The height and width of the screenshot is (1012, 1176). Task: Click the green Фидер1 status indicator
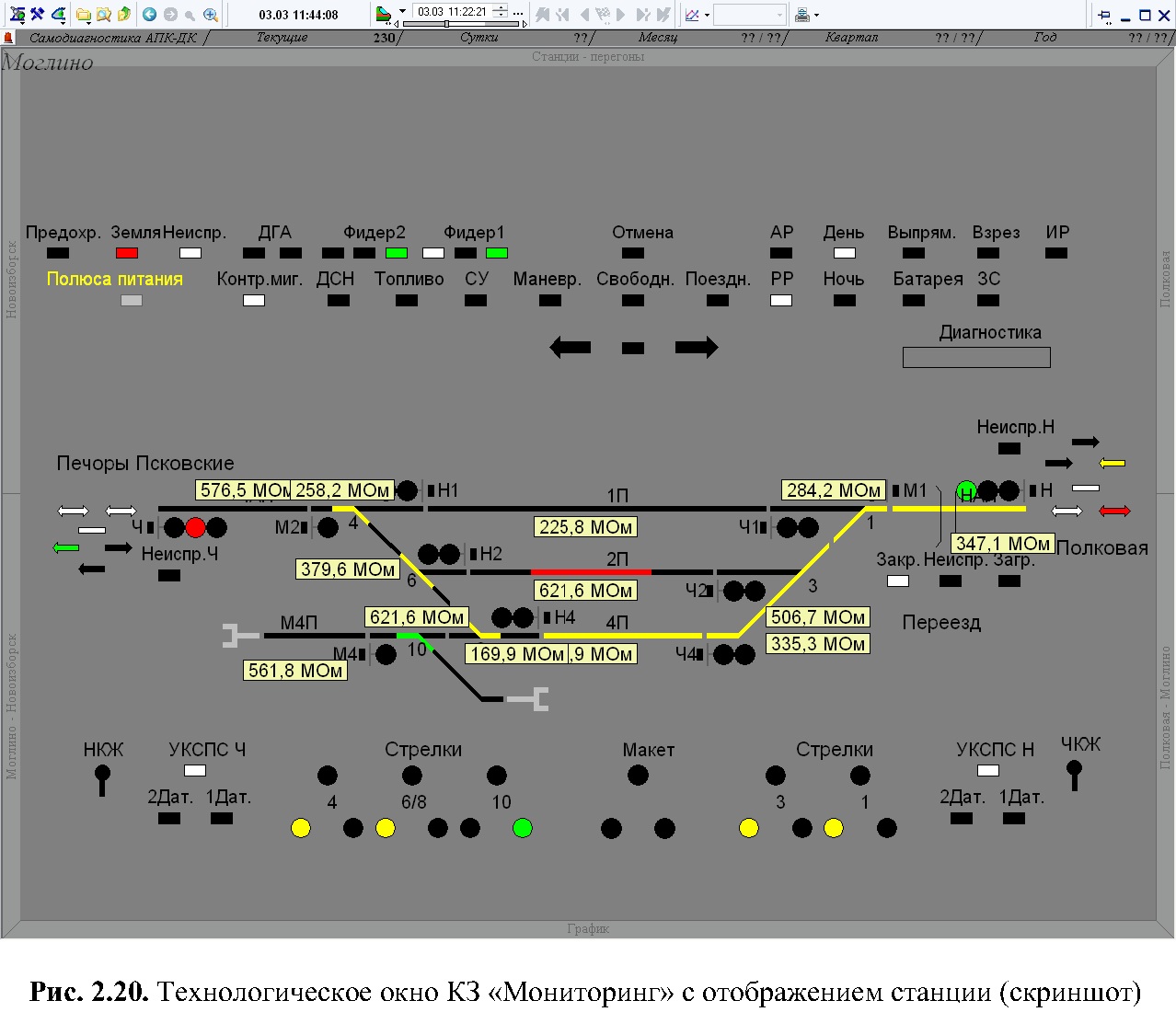[x=497, y=253]
